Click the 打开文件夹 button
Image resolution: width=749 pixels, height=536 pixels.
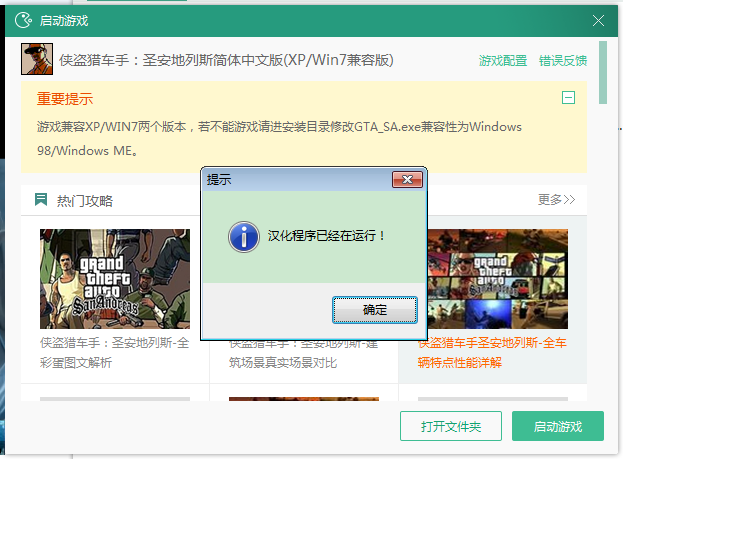(450, 426)
